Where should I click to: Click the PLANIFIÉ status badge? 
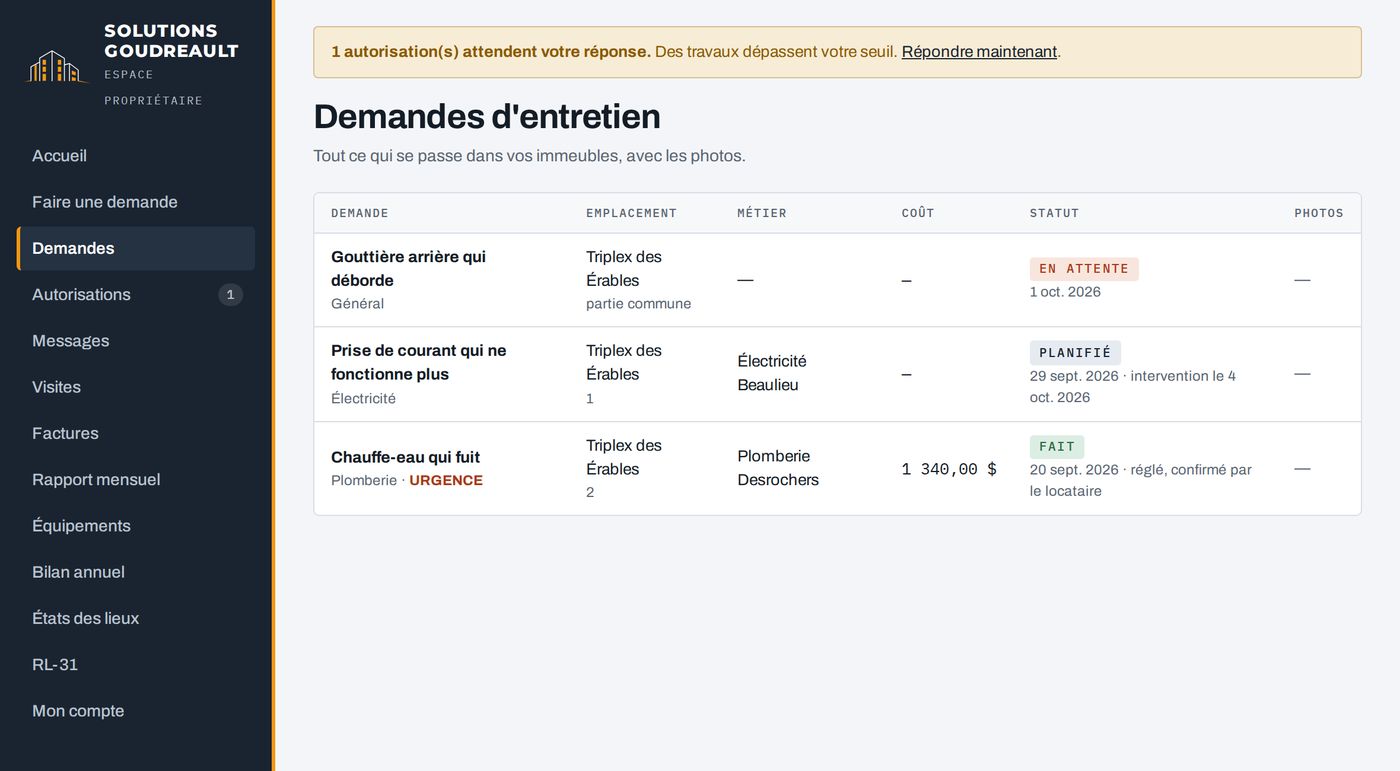1075,353
